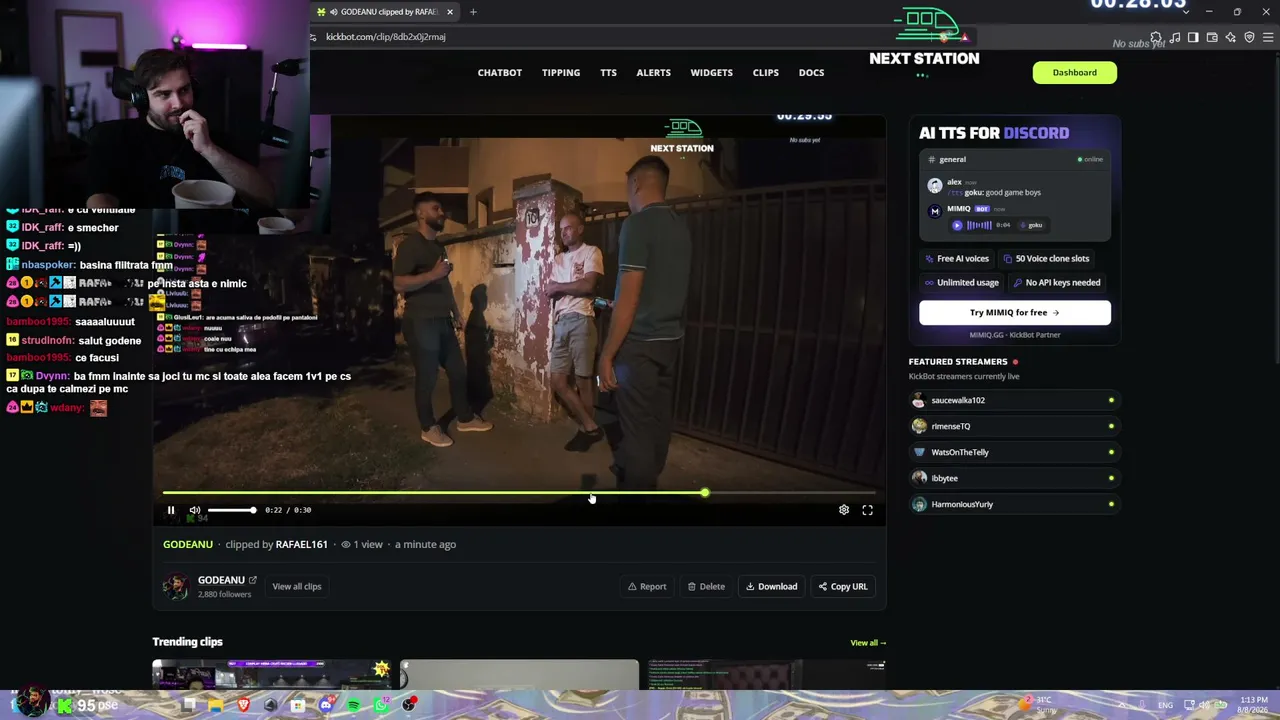The width and height of the screenshot is (1280, 720).
Task: View all clips from GODEANU
Action: coord(297,587)
